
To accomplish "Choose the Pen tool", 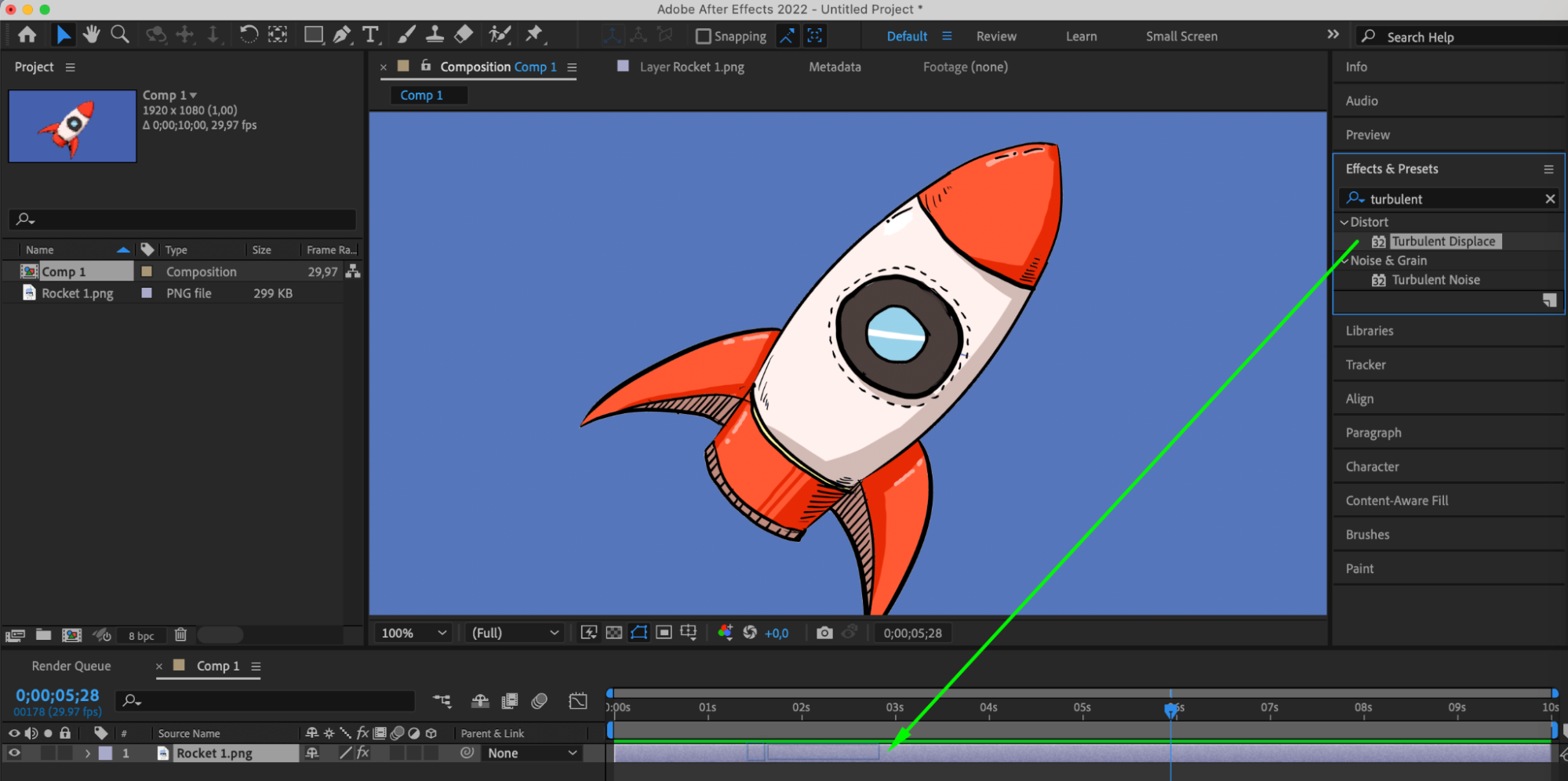I will click(x=342, y=35).
